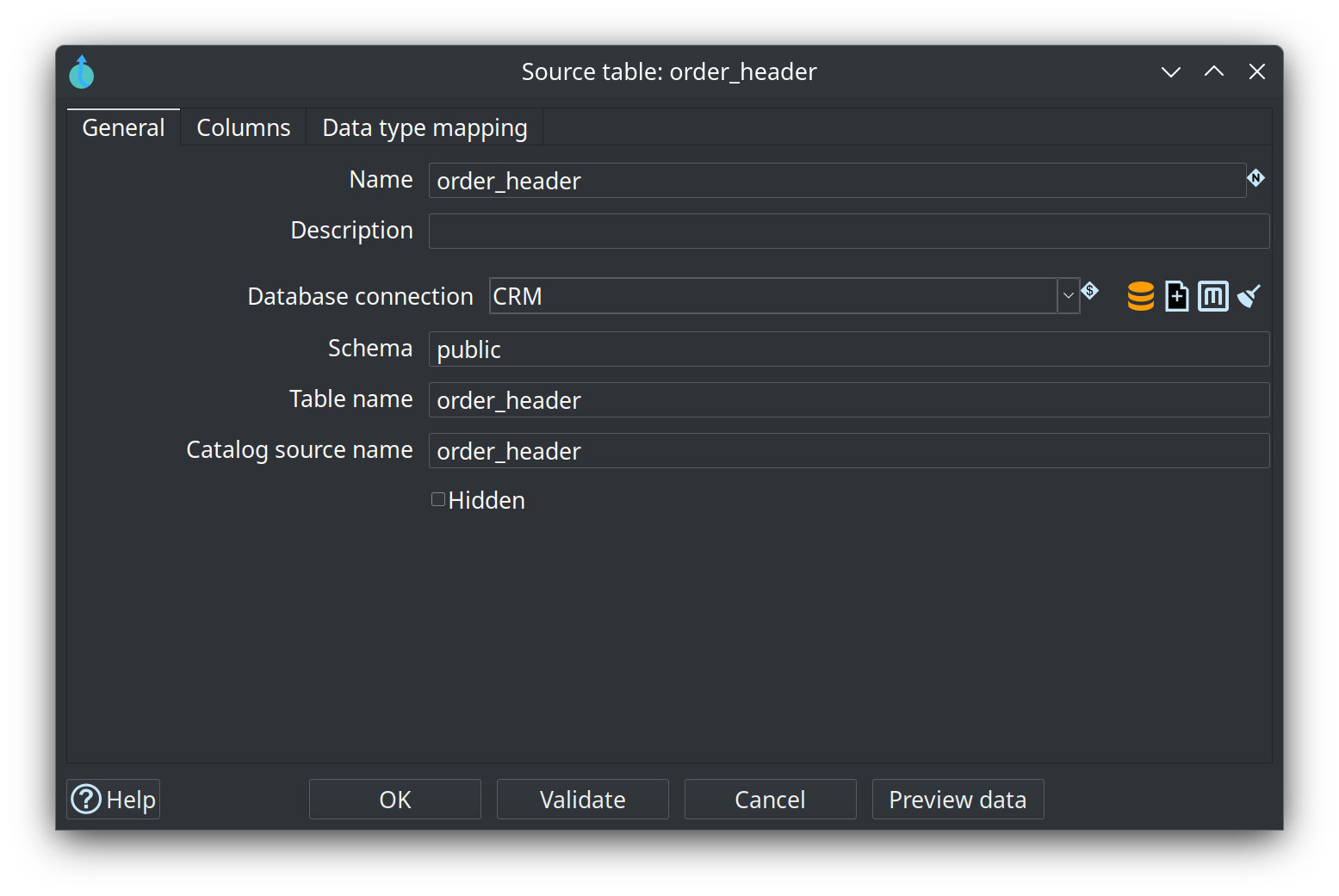Image resolution: width=1339 pixels, height=896 pixels.
Task: Click the 'Database connection' label
Action: click(360, 296)
